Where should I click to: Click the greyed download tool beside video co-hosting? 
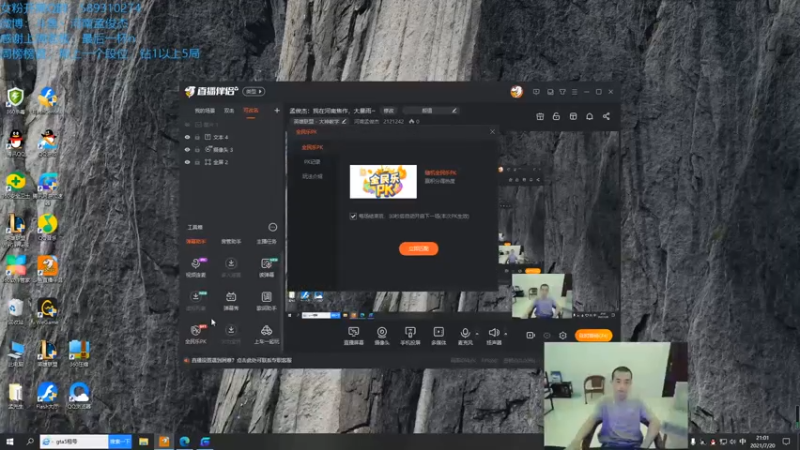[x=231, y=267]
